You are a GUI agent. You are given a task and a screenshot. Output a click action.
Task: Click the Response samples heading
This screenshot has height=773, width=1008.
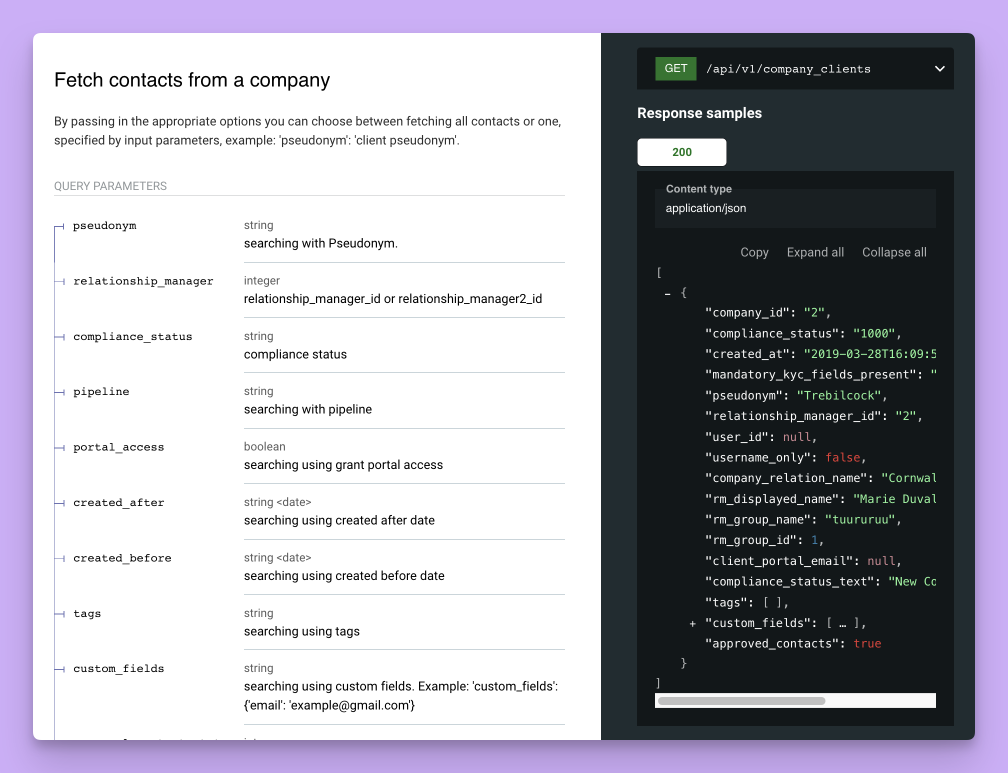click(699, 113)
